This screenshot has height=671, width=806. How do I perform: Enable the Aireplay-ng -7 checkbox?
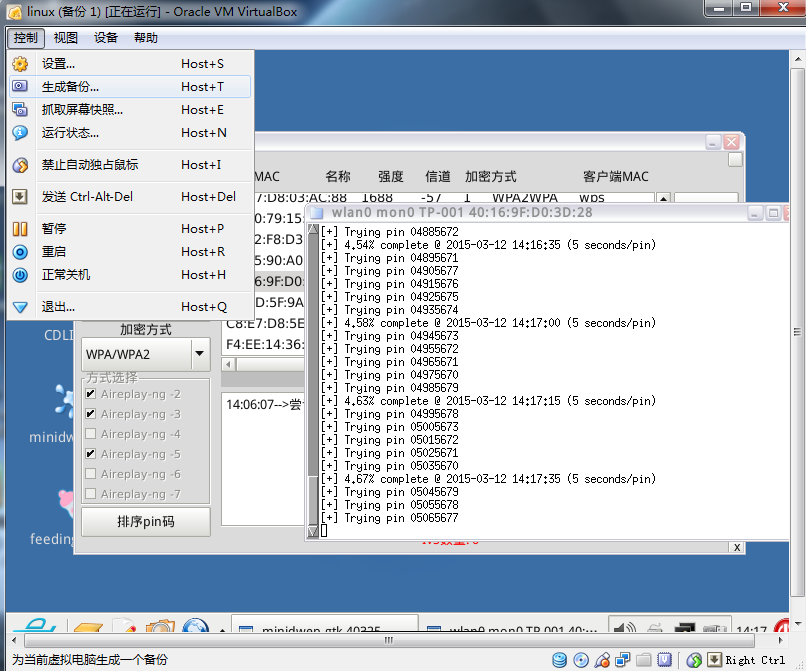click(x=90, y=494)
